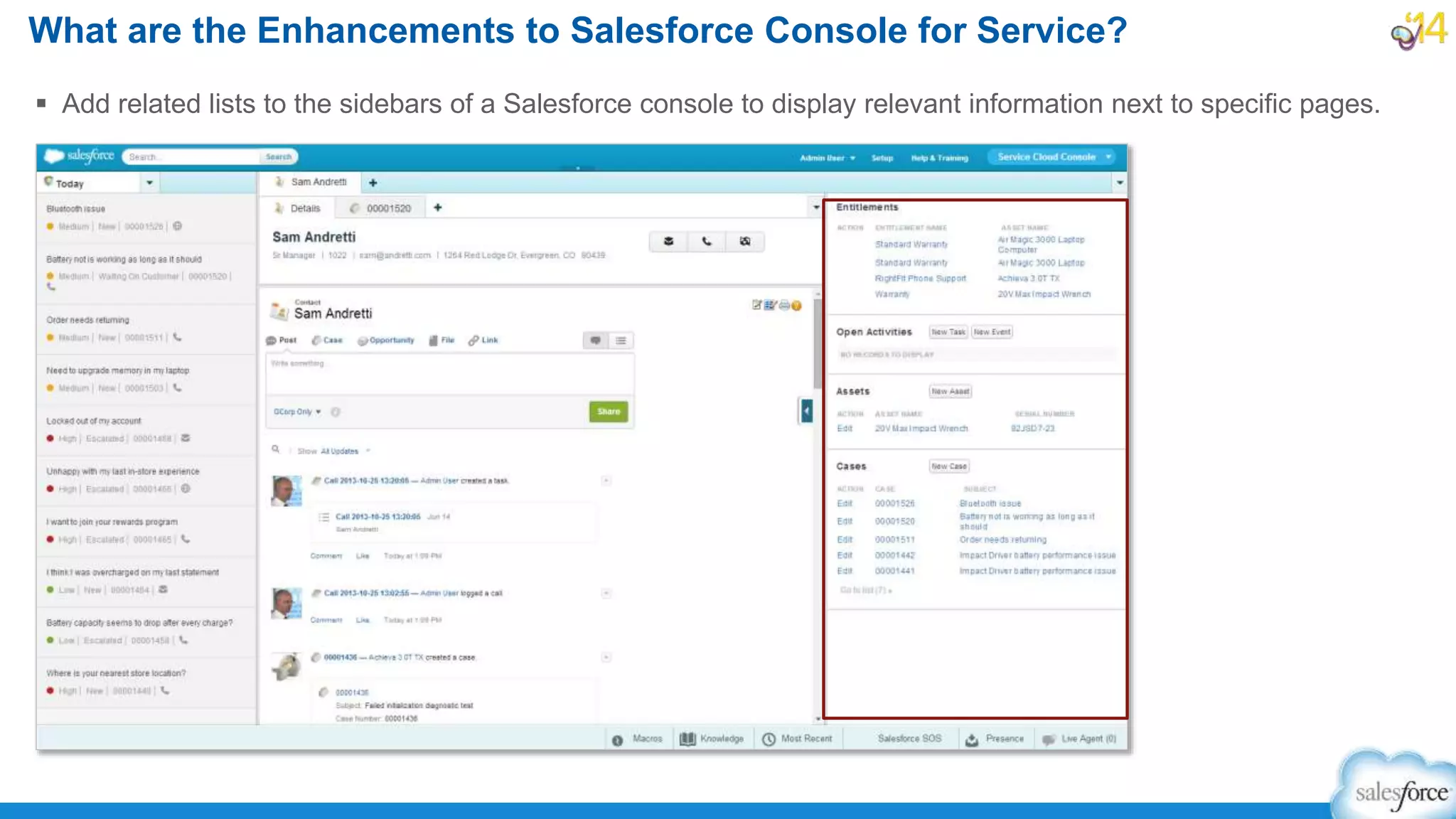Click the header Search button

pos(279,156)
